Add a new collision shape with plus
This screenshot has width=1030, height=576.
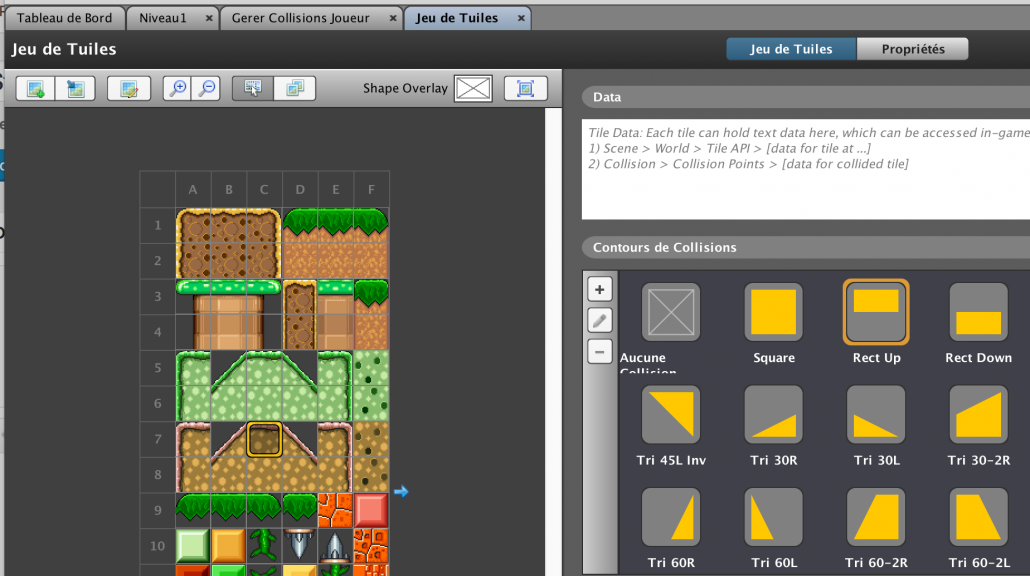[600, 290]
